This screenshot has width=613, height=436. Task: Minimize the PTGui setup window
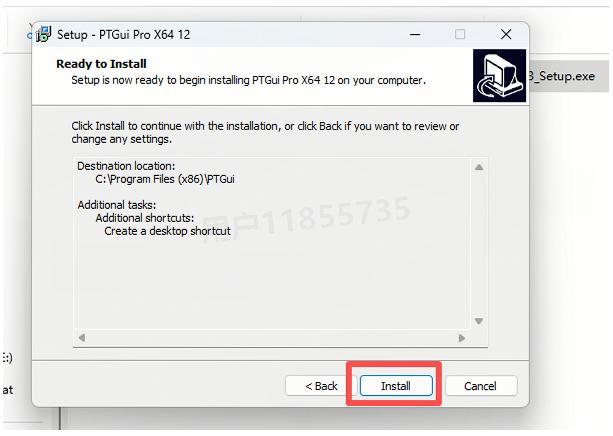[x=415, y=34]
